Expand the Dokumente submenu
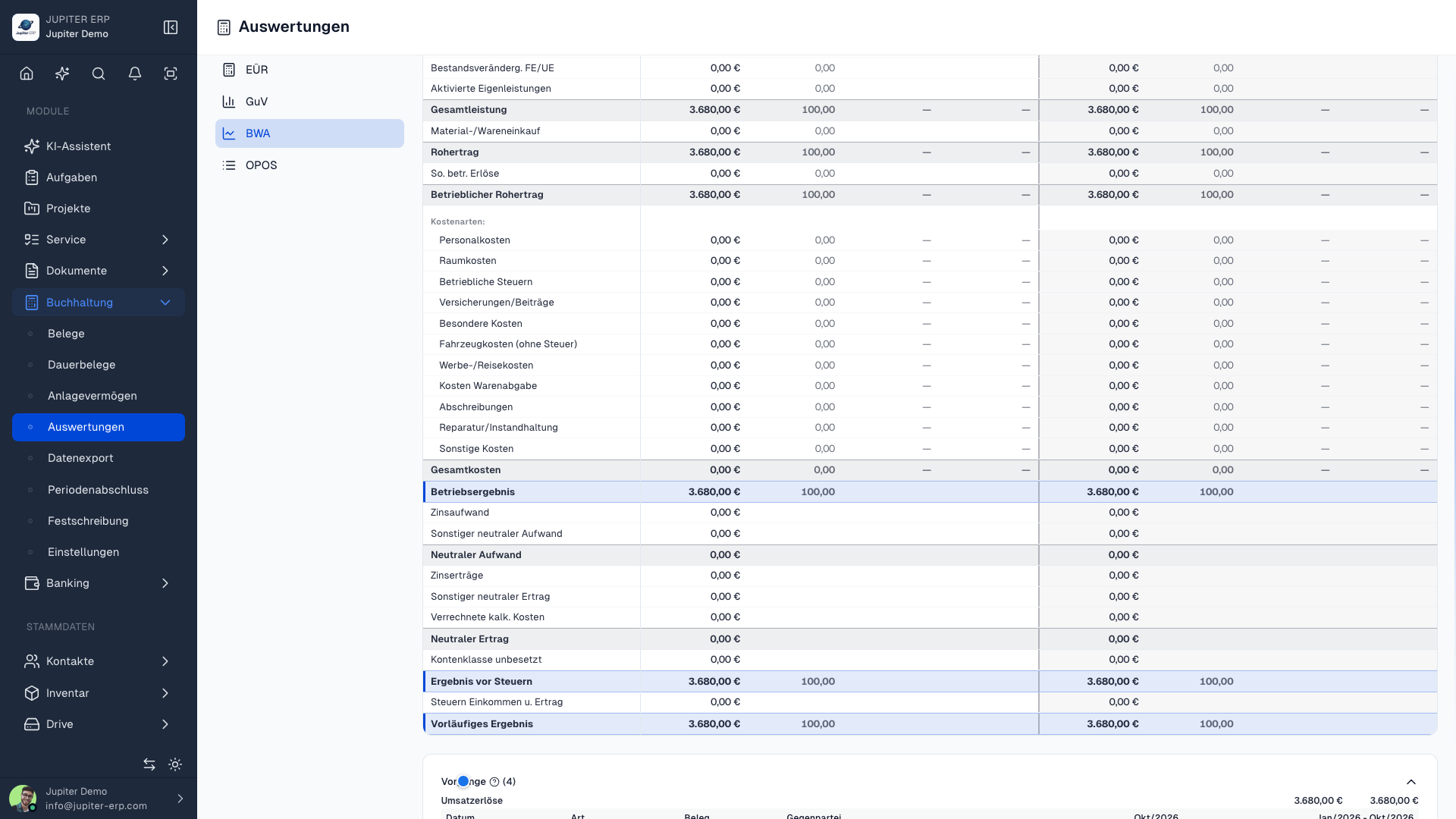The width and height of the screenshot is (1456, 819). (165, 271)
